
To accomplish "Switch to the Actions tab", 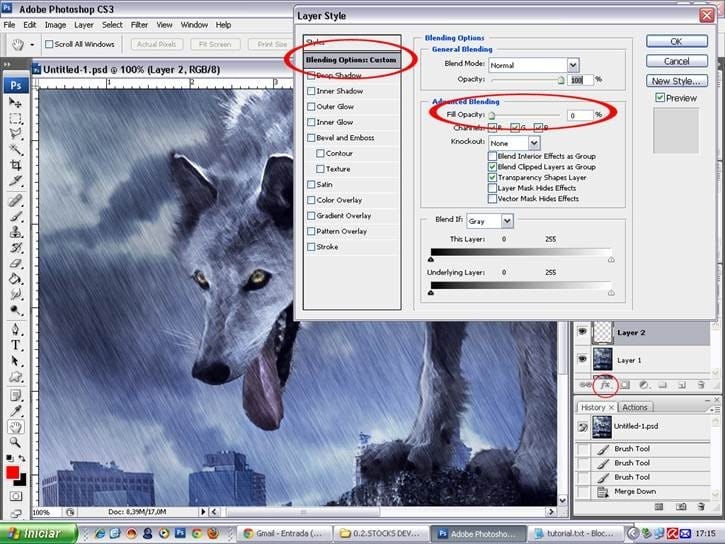I will [635, 407].
